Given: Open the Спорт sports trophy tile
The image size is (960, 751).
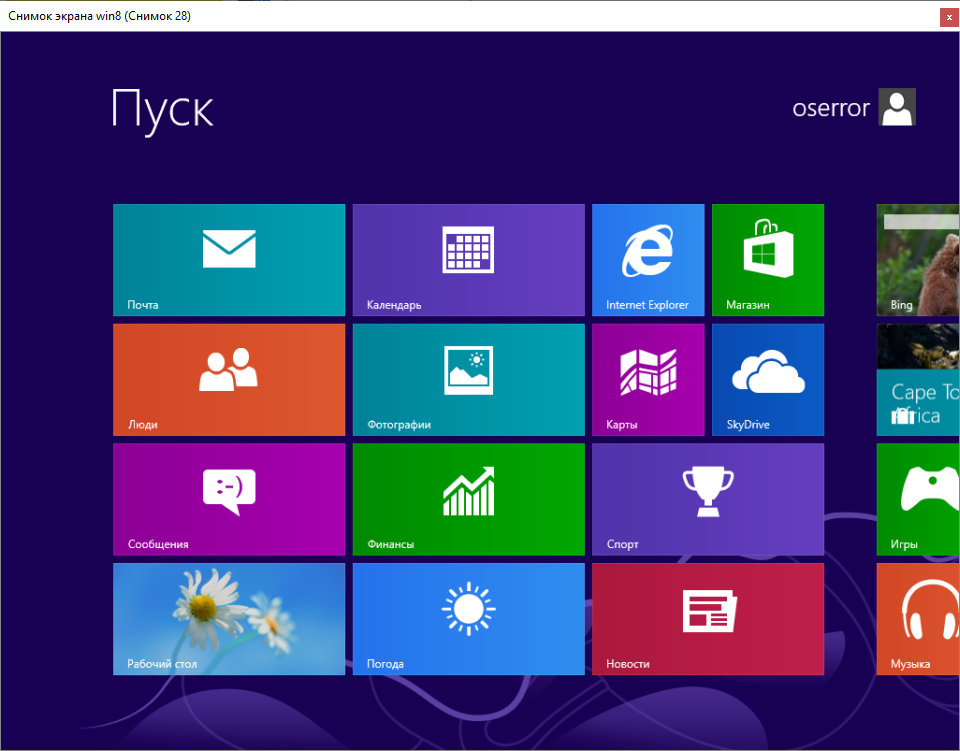Looking at the screenshot, I should tap(708, 499).
